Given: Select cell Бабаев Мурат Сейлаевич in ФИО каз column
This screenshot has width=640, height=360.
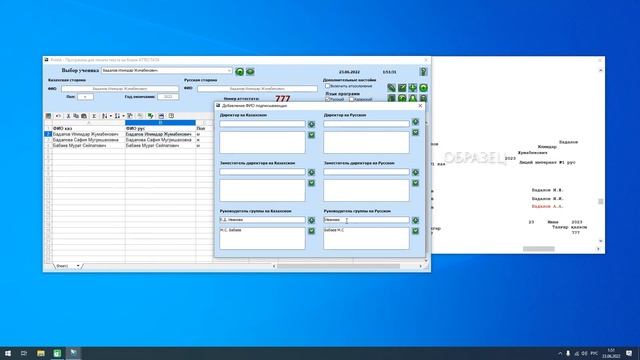Looking at the screenshot, I should (89, 145).
